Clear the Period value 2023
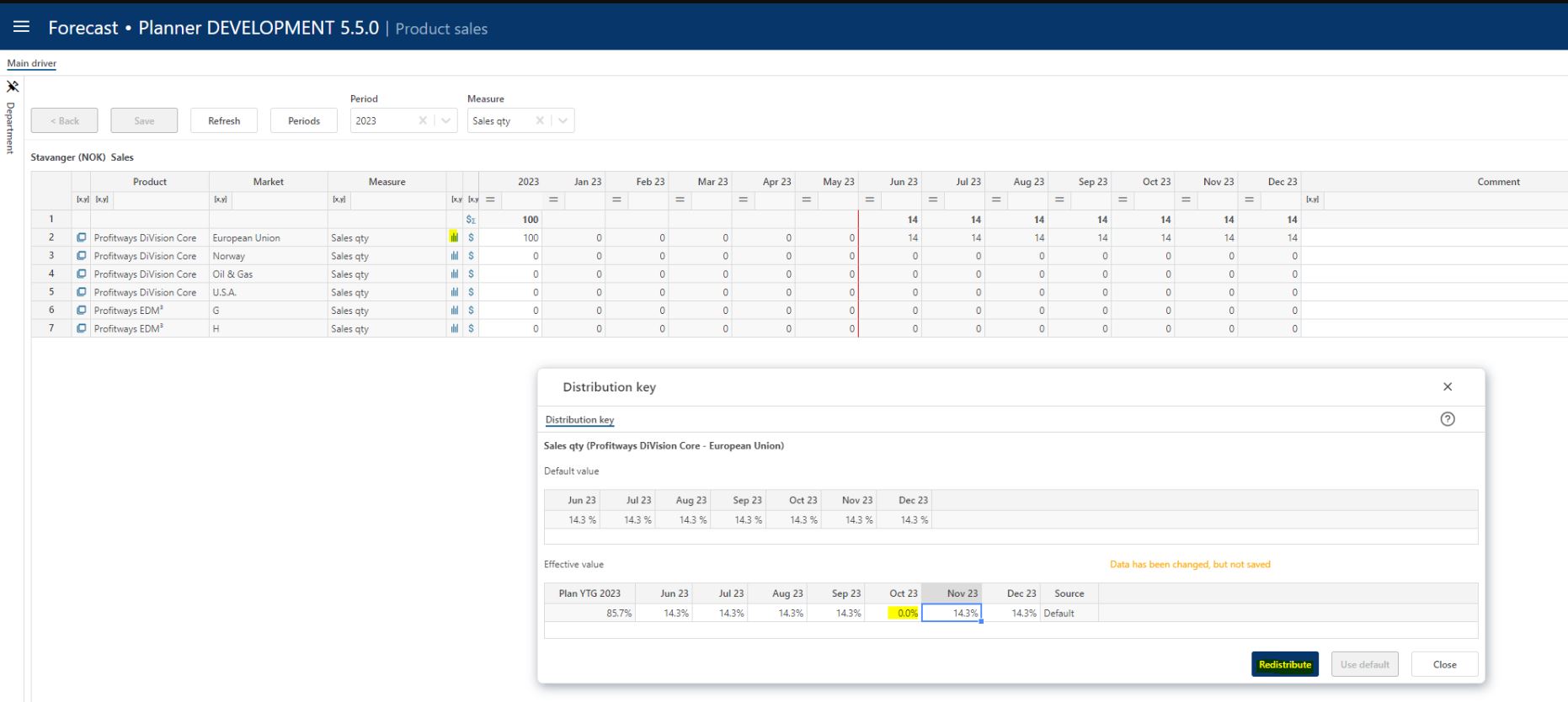The image size is (1568, 702). click(x=423, y=120)
